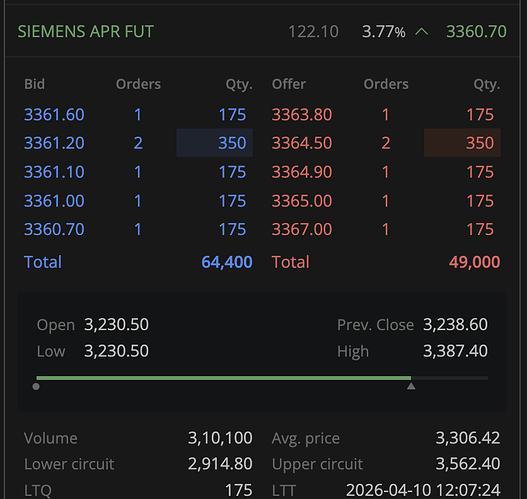Image resolution: width=527 pixels, height=499 pixels.
Task: Click the blue bid Total label
Action: click(x=43, y=262)
